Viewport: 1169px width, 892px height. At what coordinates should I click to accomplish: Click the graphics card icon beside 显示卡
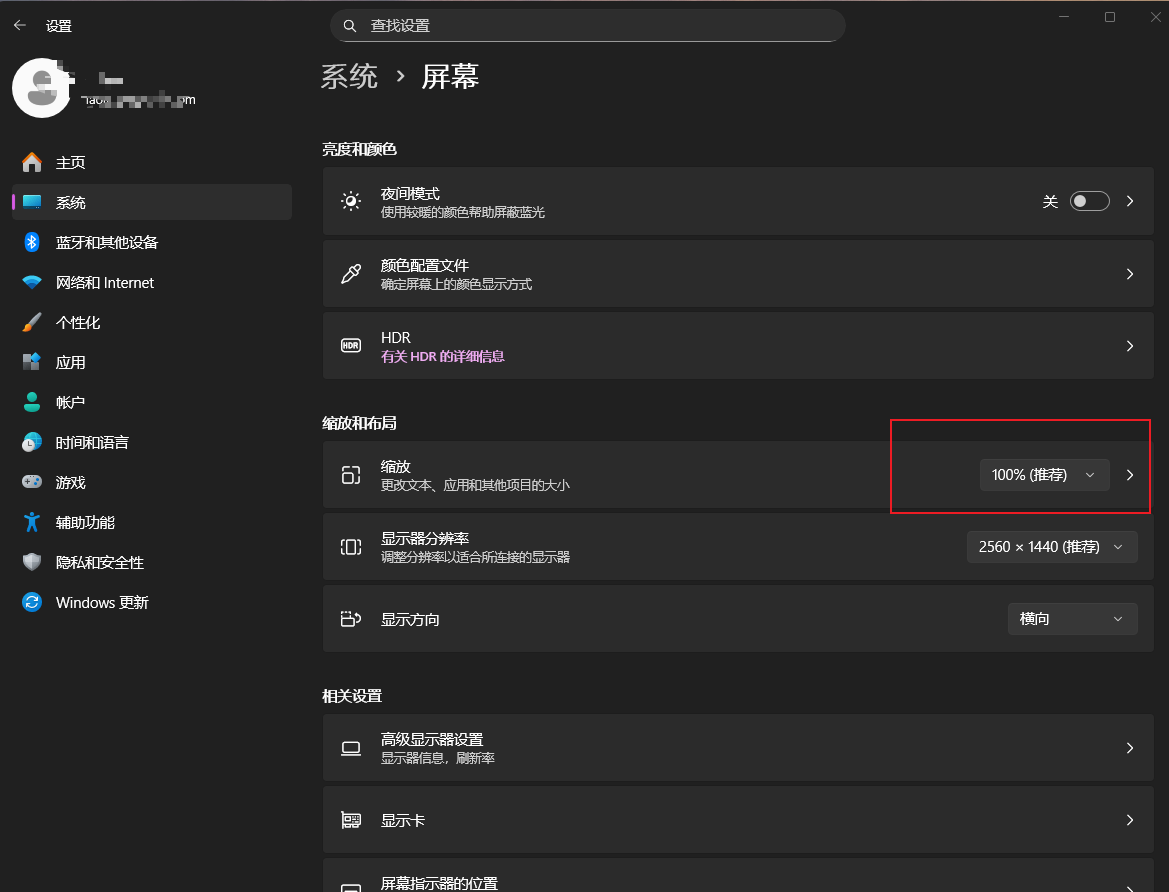(351, 820)
